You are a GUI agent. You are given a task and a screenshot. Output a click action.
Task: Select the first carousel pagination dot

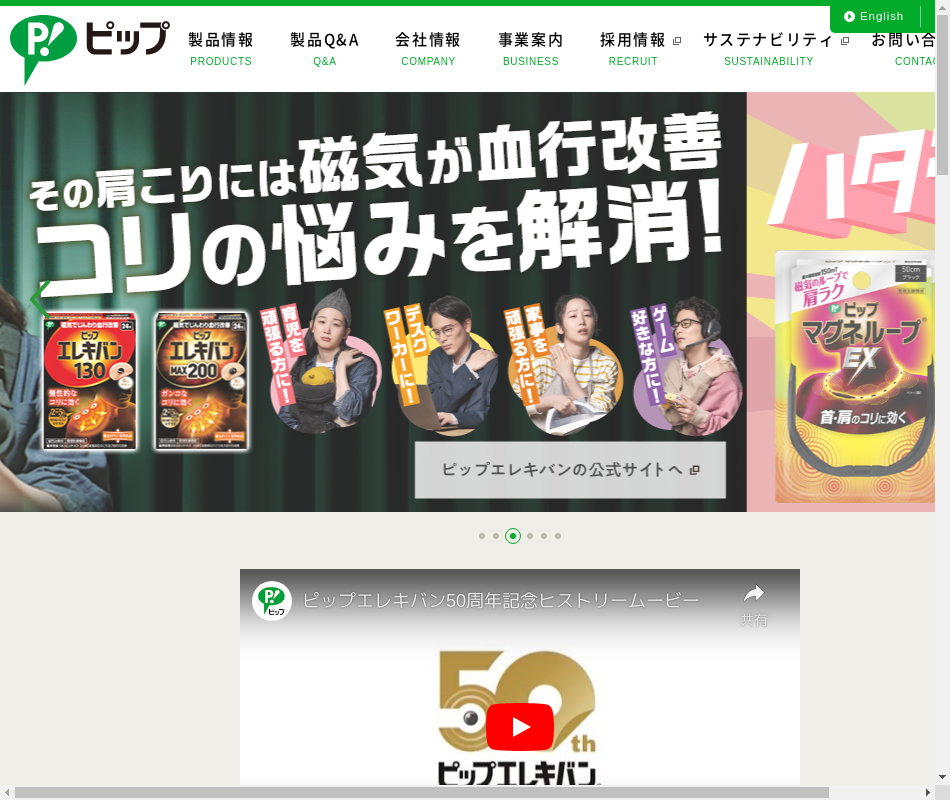pyautogui.click(x=482, y=536)
